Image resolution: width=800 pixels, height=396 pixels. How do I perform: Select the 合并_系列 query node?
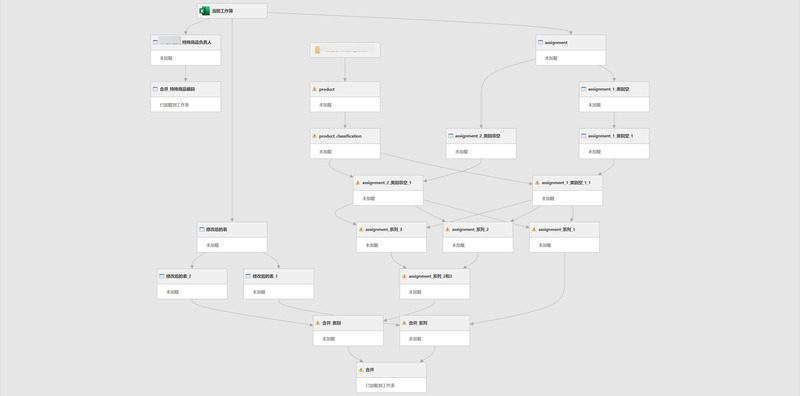[435, 331]
